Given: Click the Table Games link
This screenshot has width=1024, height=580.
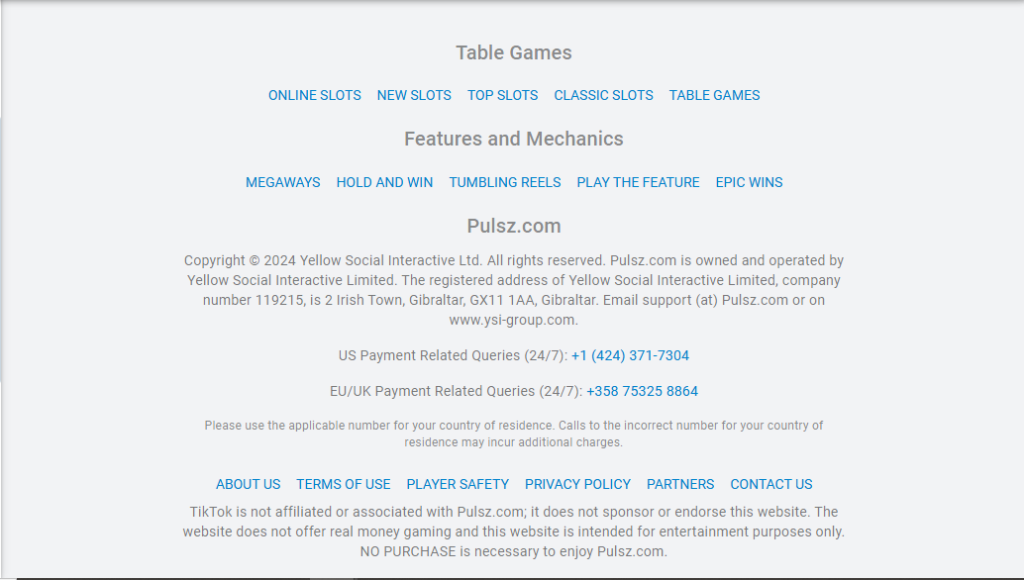Looking at the screenshot, I should [714, 95].
